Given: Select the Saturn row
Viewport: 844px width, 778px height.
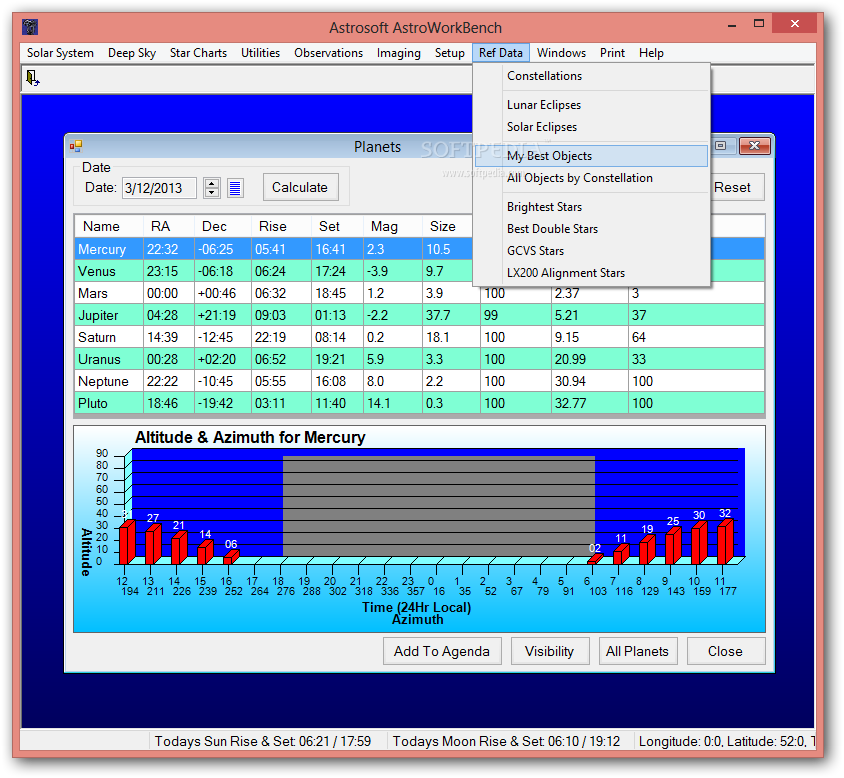Looking at the screenshot, I should pos(419,338).
